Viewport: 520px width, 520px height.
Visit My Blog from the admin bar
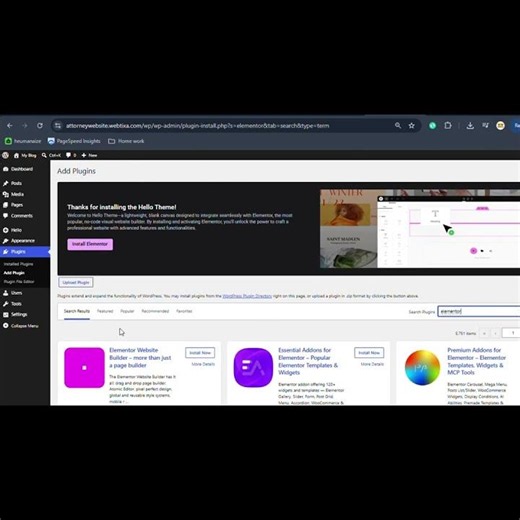point(25,155)
